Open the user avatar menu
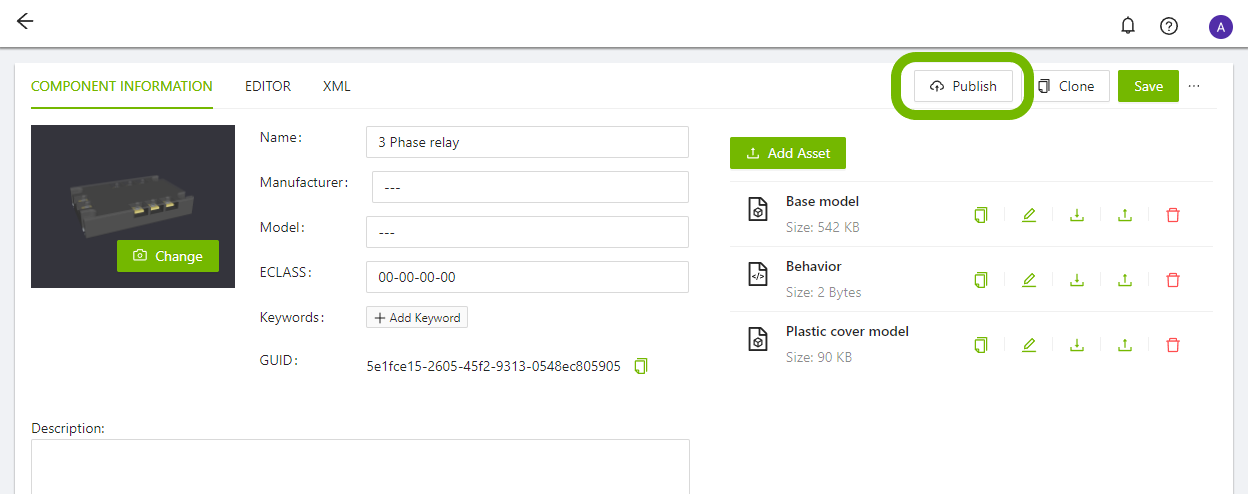The height and width of the screenshot is (494, 1248). (x=1220, y=27)
